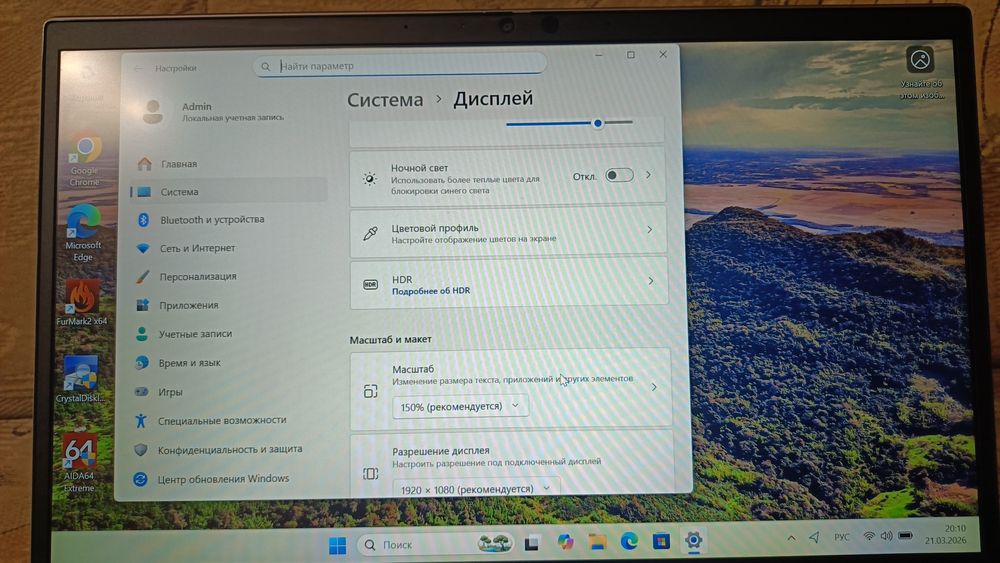
Task: Click the Scale icon in the Масштаб row
Action: pyautogui.click(x=371, y=391)
